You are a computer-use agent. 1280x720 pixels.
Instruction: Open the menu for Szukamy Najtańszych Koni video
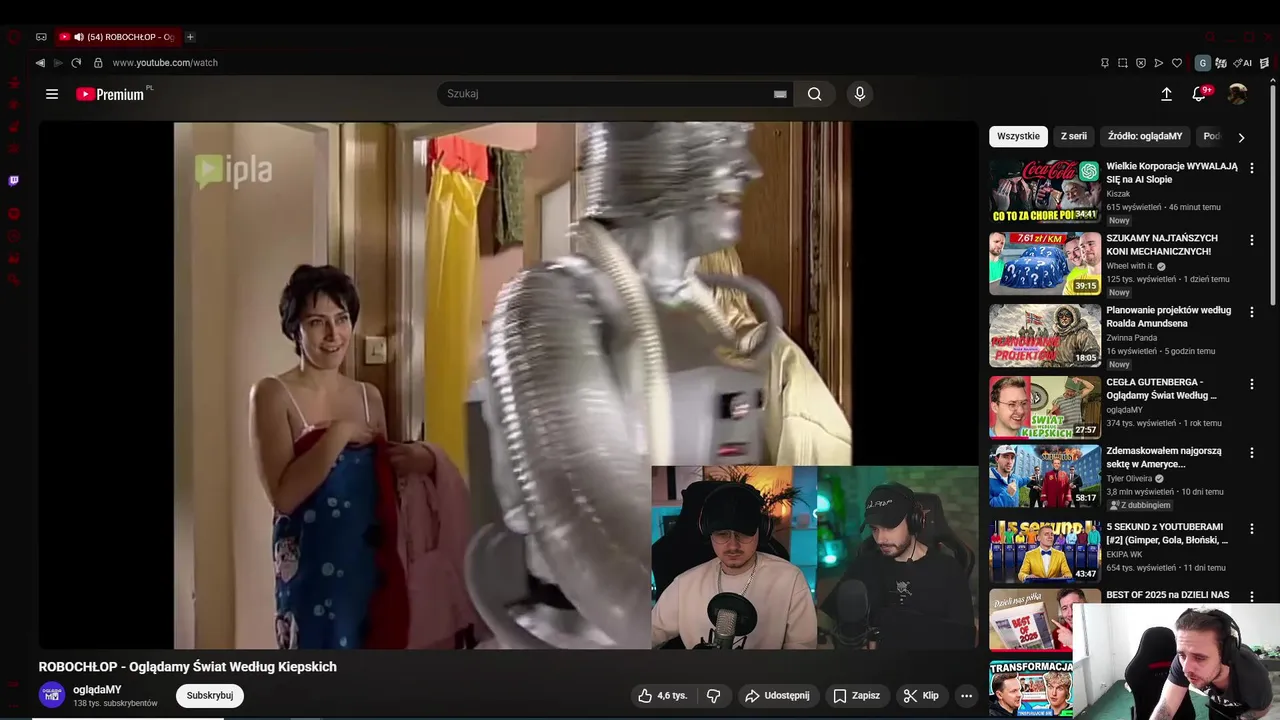pos(1251,240)
